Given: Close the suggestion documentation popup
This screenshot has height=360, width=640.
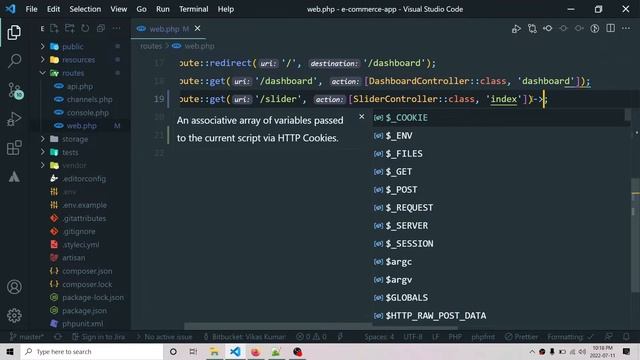Looking at the screenshot, I should pos(362,117).
